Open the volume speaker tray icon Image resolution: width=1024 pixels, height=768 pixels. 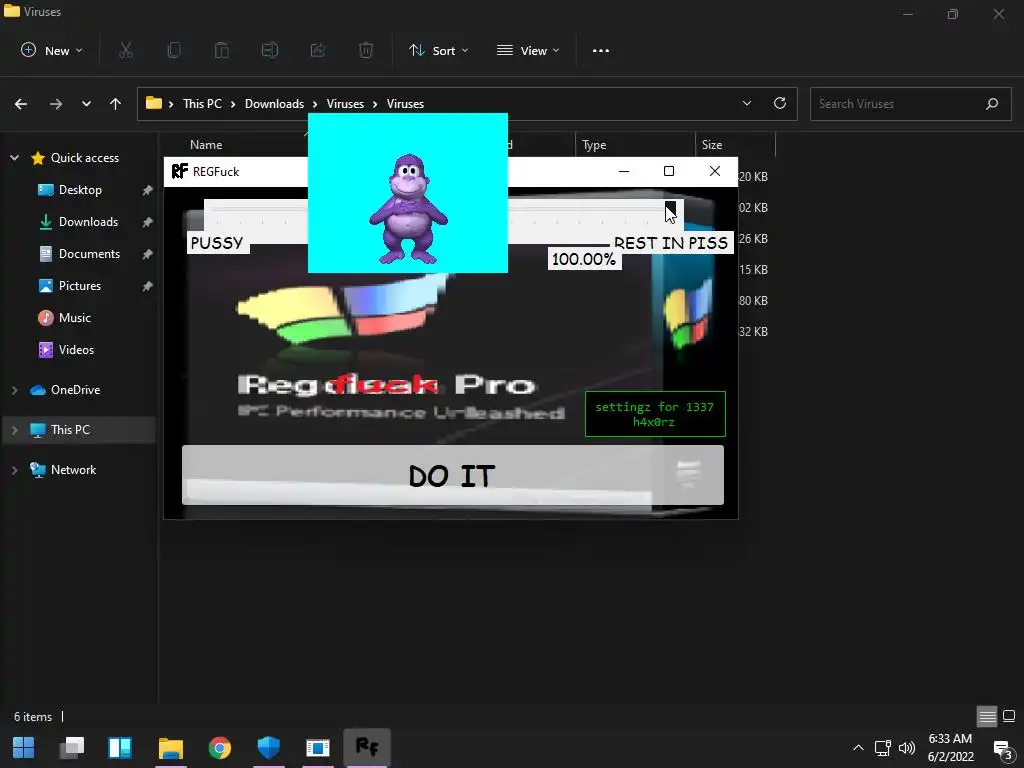point(906,748)
